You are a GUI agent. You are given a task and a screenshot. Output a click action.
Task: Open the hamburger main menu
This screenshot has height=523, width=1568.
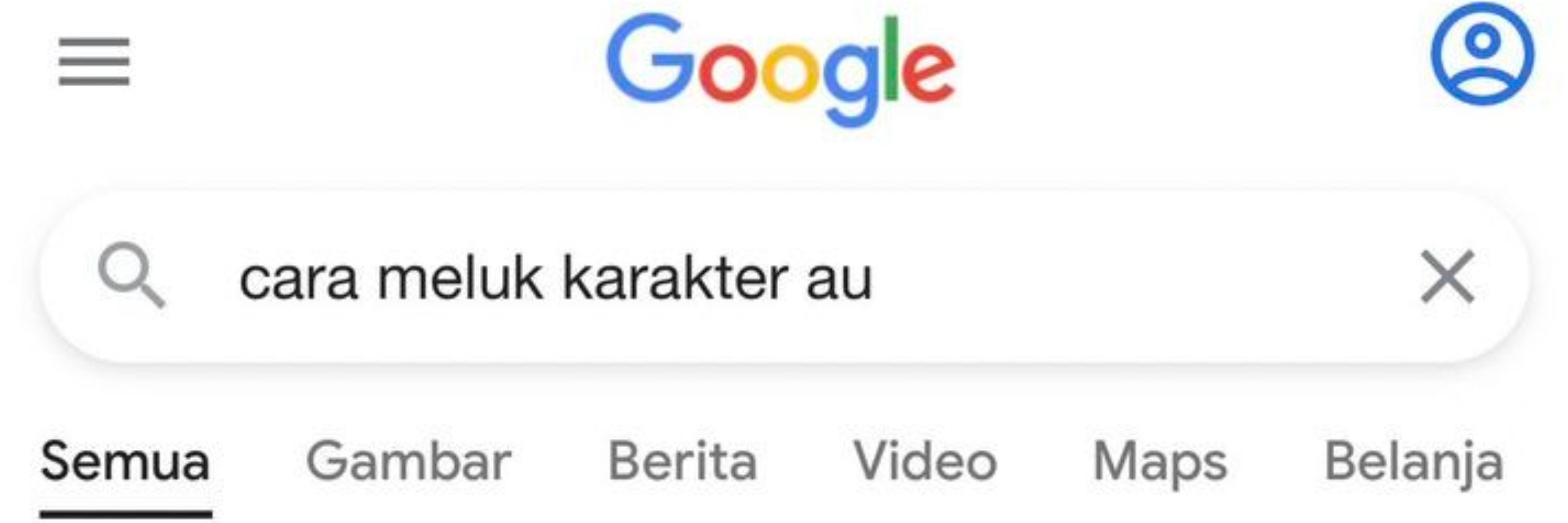coord(94,62)
